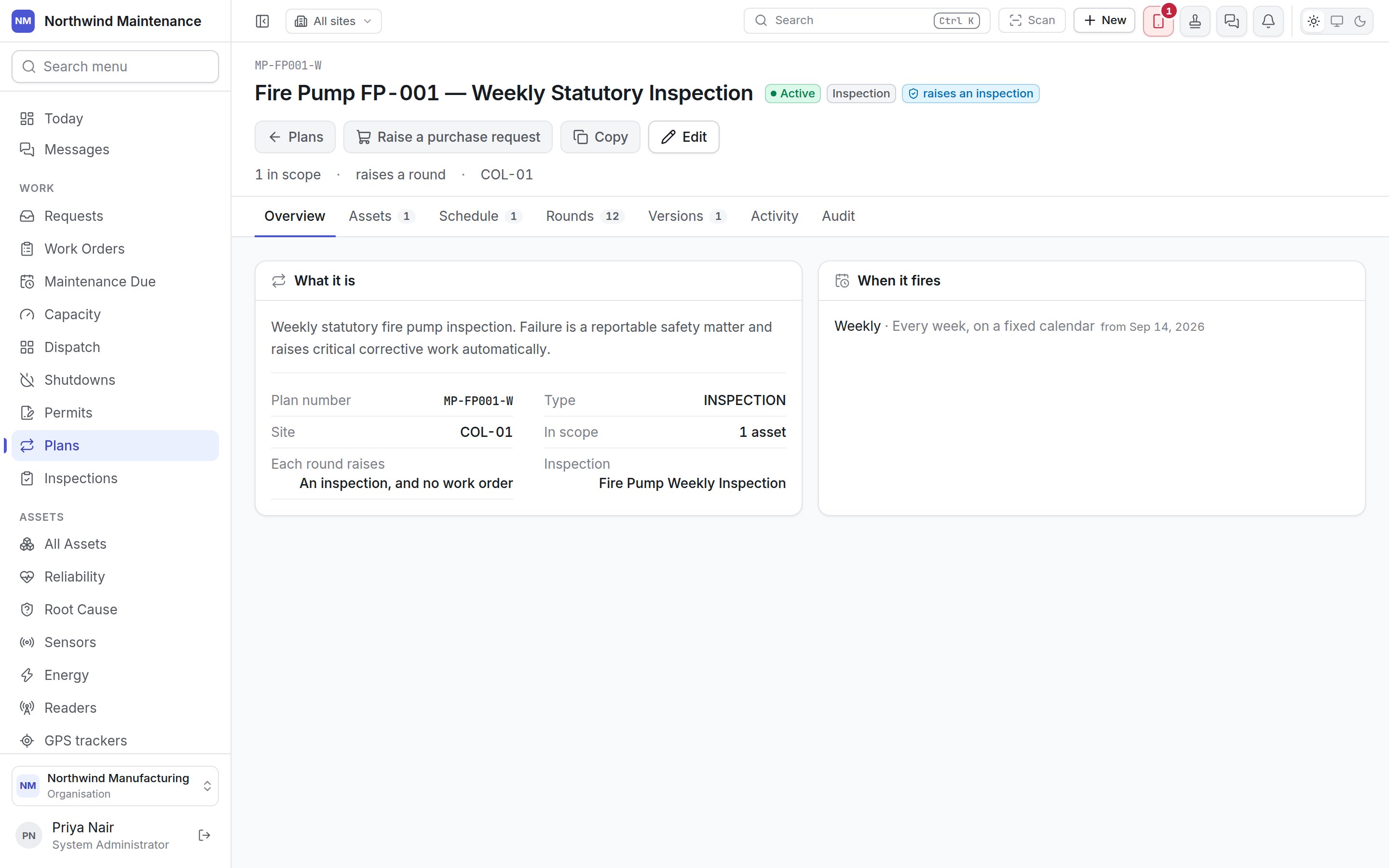
Task: Collapse the sidebar panel toggle icon
Action: [262, 21]
